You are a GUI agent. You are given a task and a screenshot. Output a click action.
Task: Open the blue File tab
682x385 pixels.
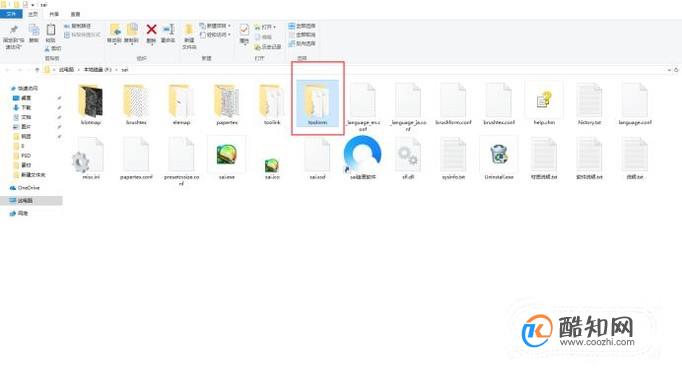click(x=11, y=14)
